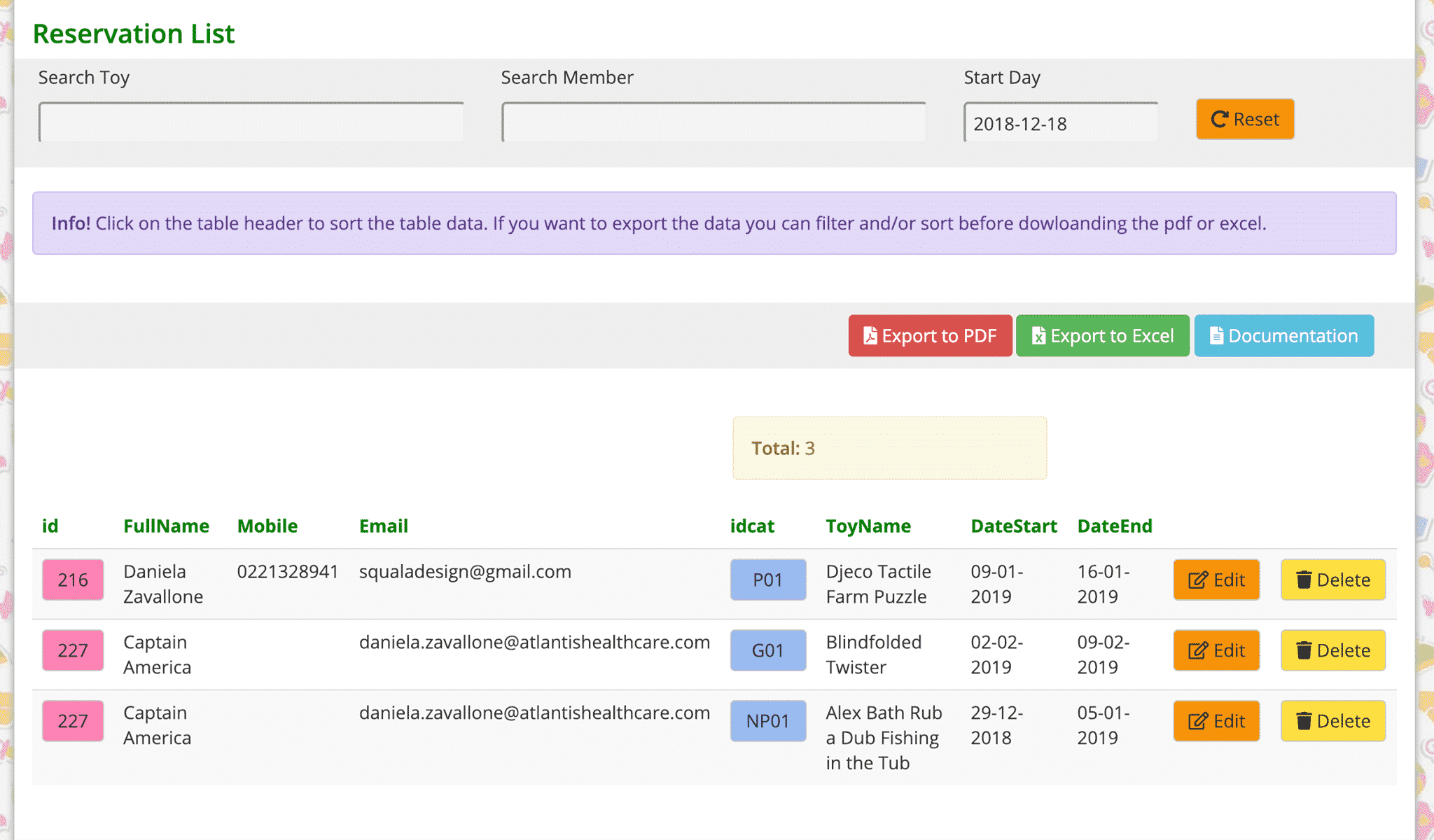Screen dimensions: 1434x840
Task: Select the NP01 category badge
Action: coord(768,720)
